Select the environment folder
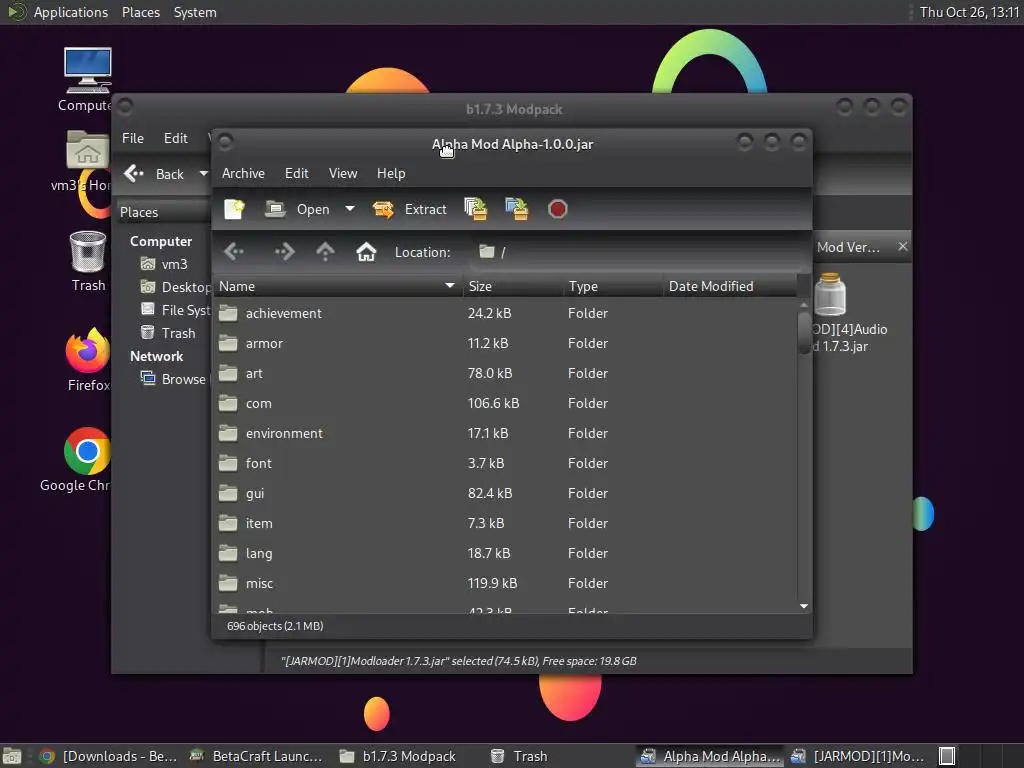This screenshot has height=768, width=1024. pos(505,434)
